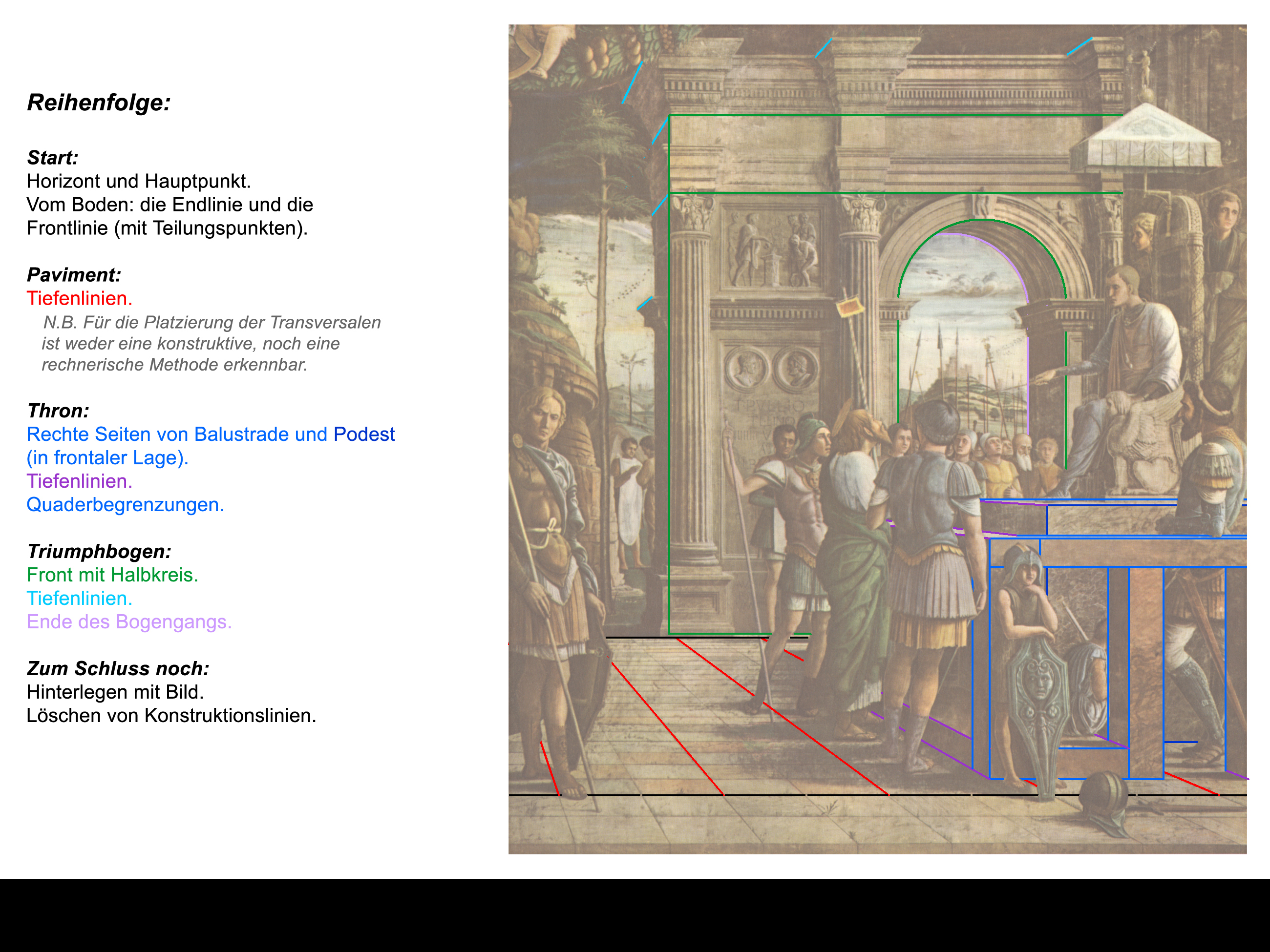
Task: Click the 'Reihenfolge:' heading
Action: pos(99,103)
